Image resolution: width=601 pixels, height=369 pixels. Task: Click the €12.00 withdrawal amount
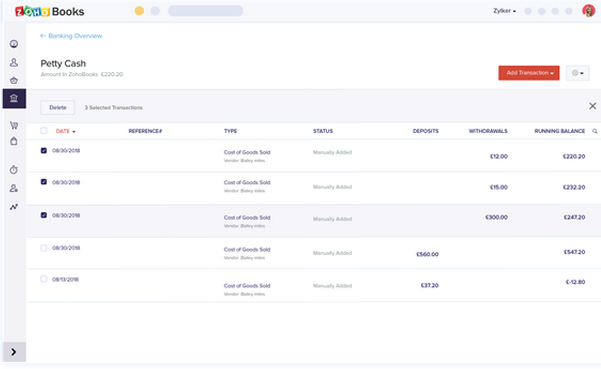tap(499, 156)
